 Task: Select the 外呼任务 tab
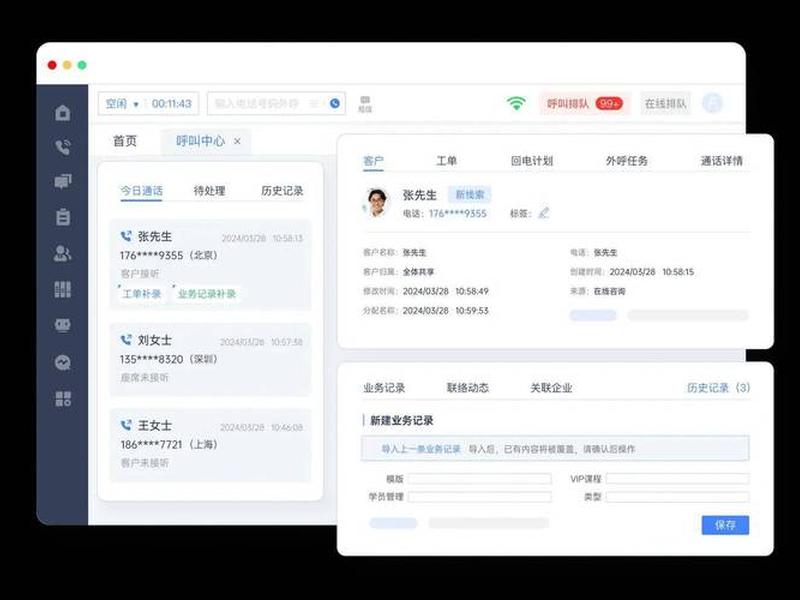tap(627, 161)
